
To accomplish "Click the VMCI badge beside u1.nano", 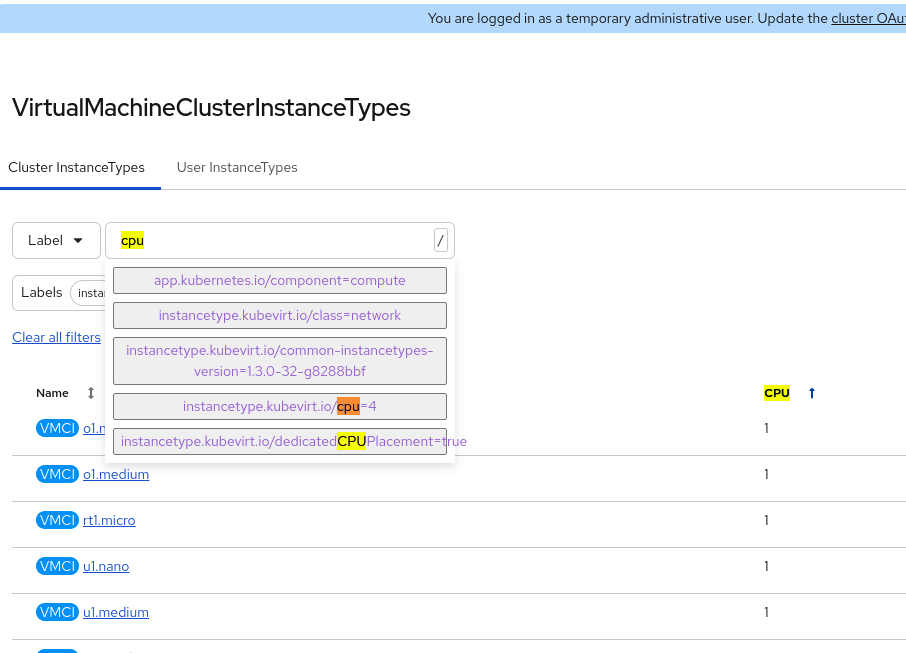I will click(x=57, y=566).
